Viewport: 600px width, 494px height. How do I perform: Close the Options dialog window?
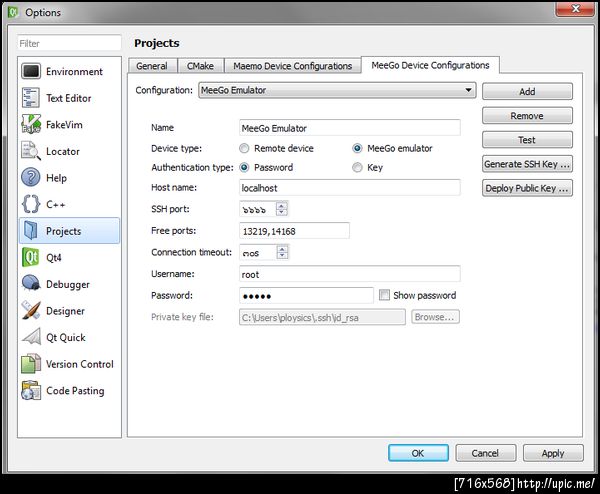click(575, 9)
